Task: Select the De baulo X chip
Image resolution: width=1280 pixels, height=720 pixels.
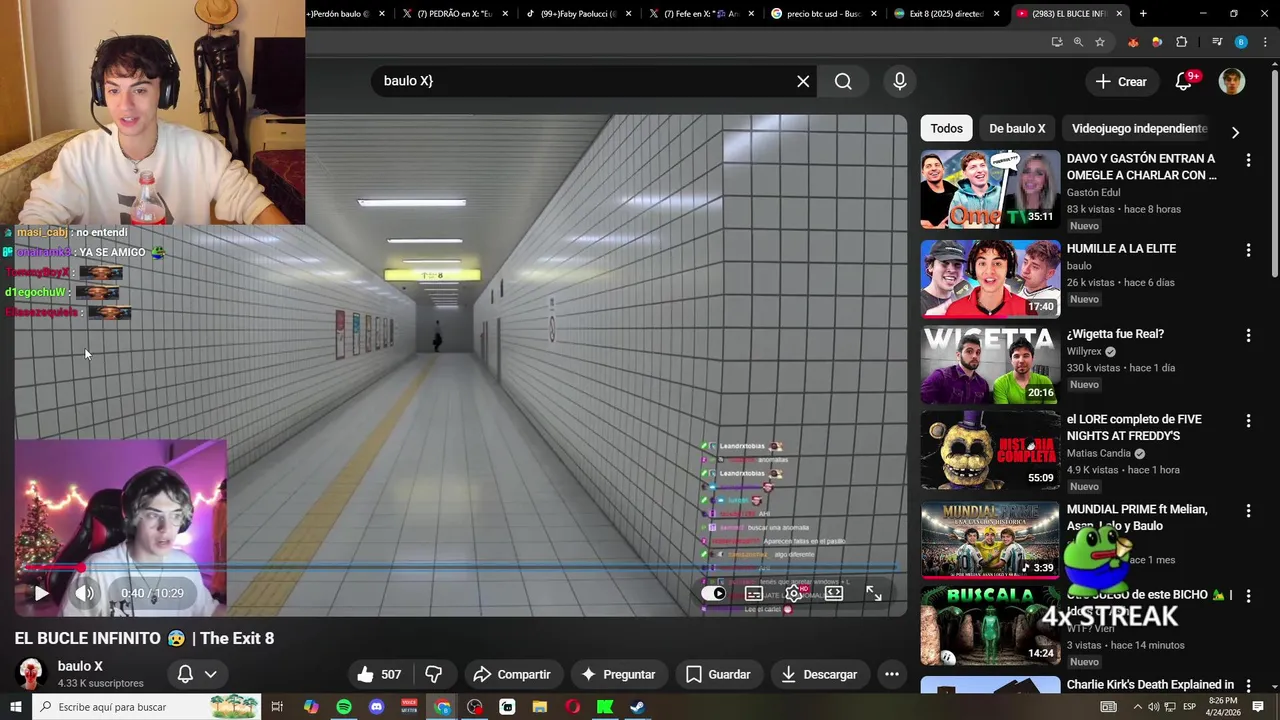Action: 1017,128
